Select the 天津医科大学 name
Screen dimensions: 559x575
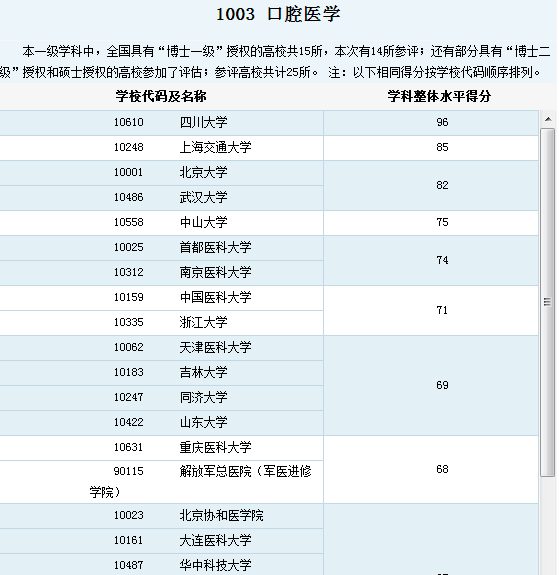(216, 347)
